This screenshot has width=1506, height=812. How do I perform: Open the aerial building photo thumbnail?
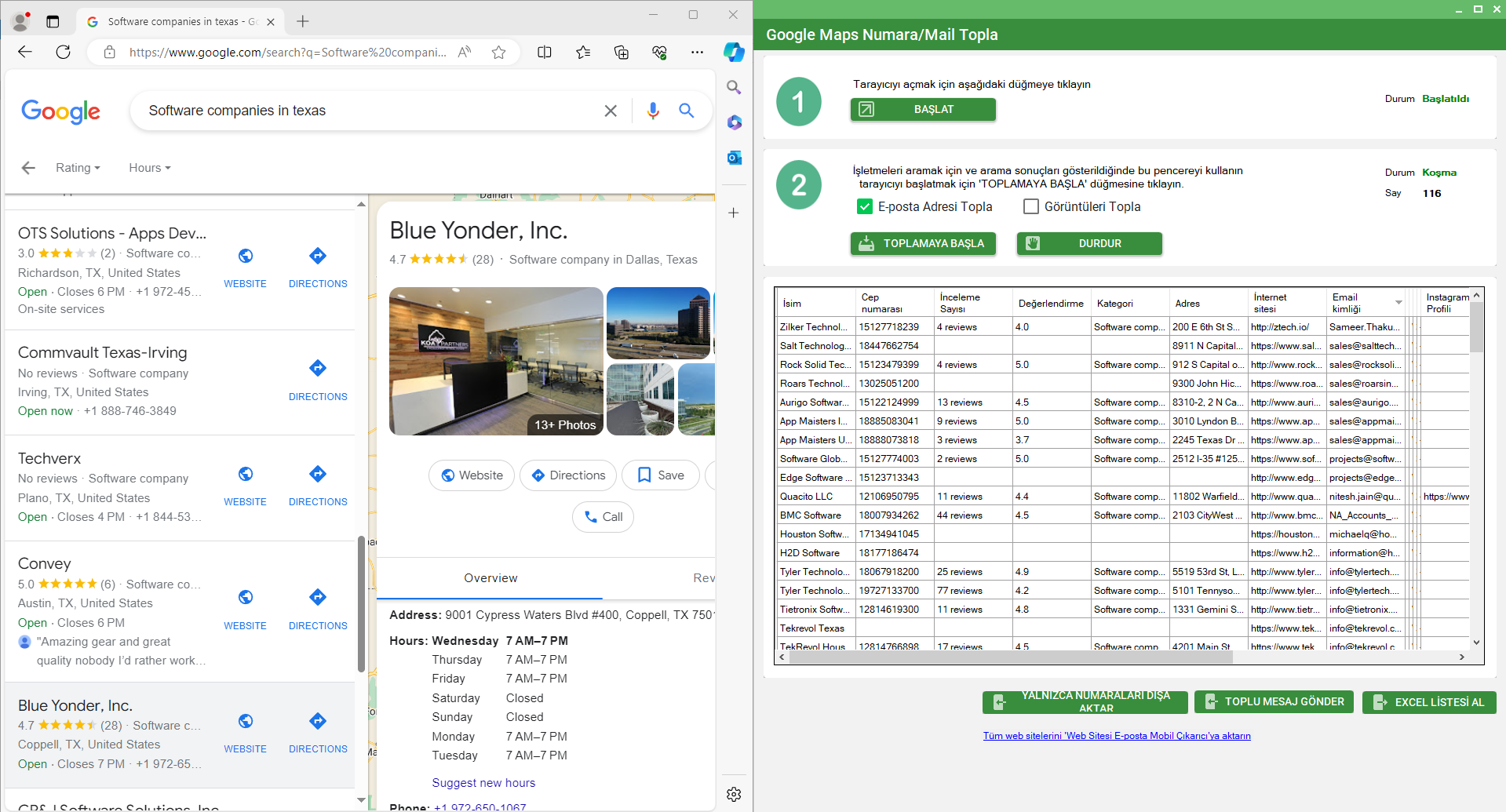pos(658,323)
